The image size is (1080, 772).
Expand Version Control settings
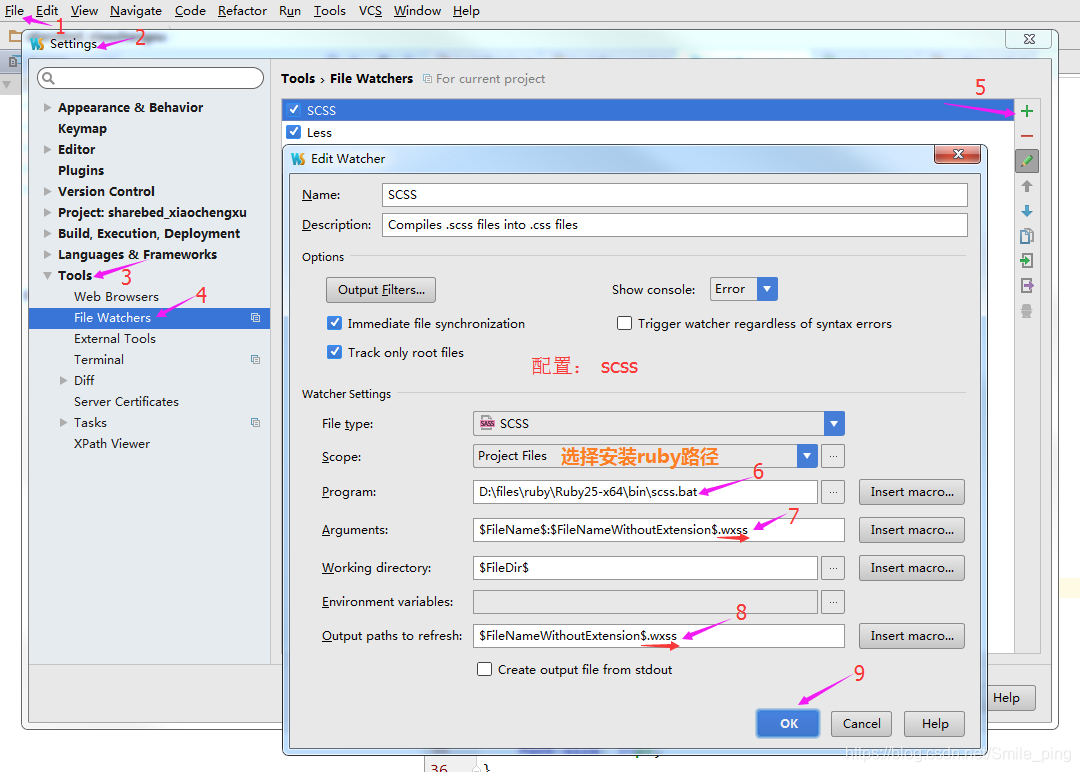pos(48,191)
